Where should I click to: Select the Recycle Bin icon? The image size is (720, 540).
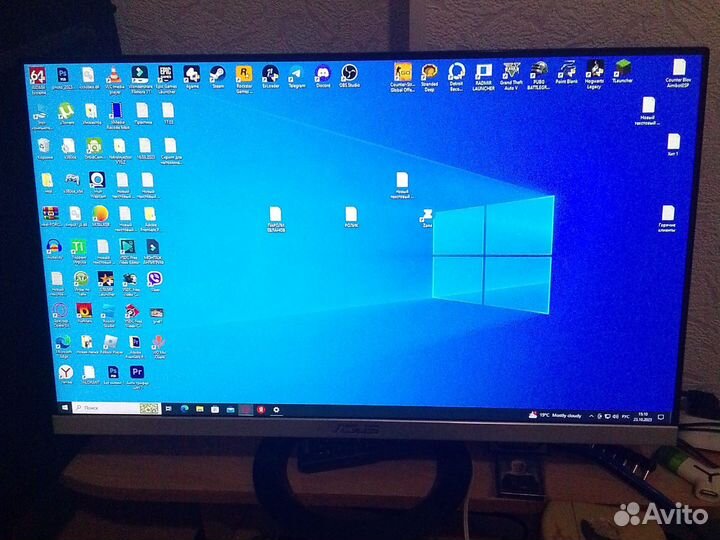pos(44,149)
